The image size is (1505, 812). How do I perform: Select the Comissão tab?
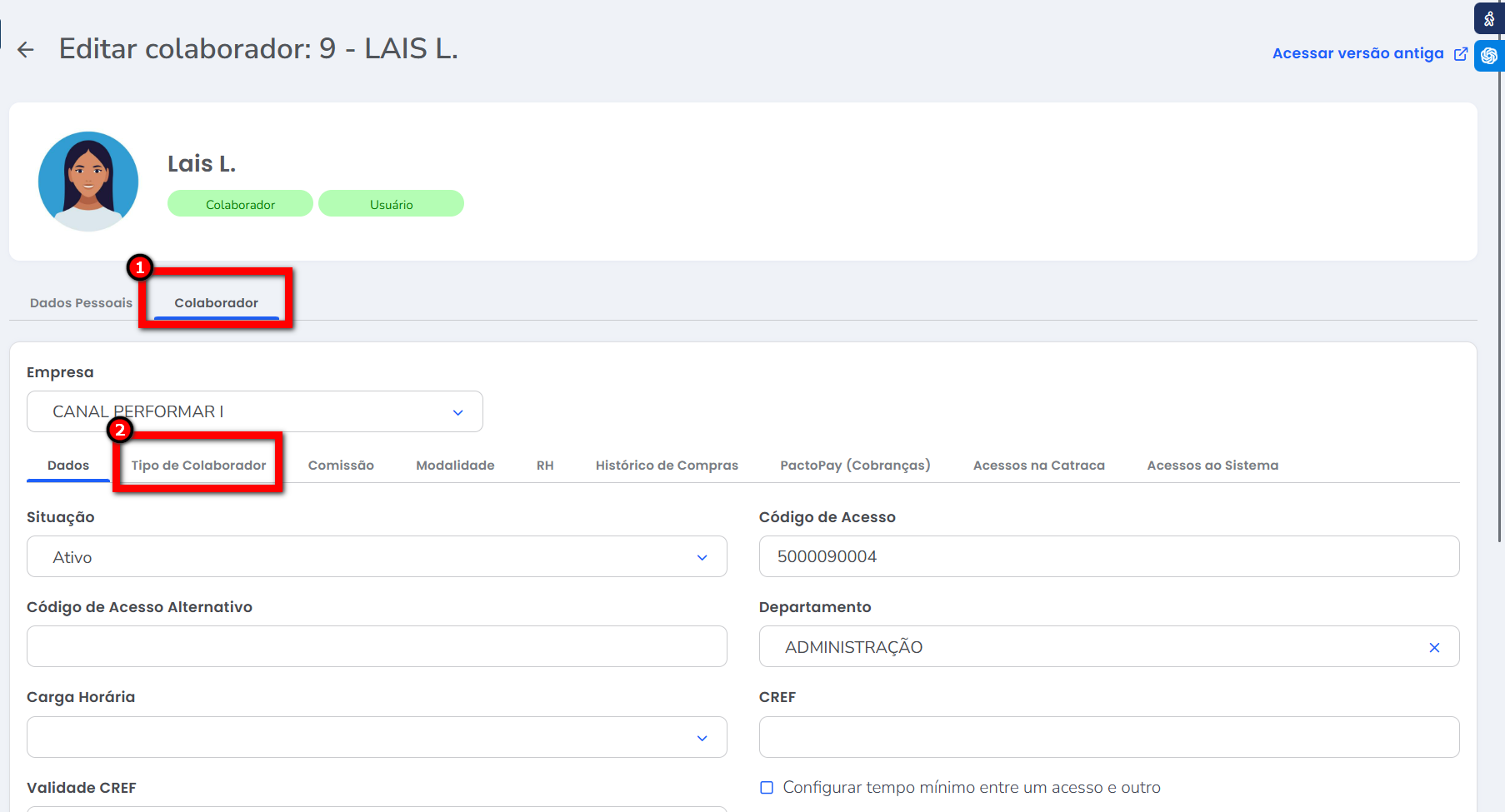[341, 466]
